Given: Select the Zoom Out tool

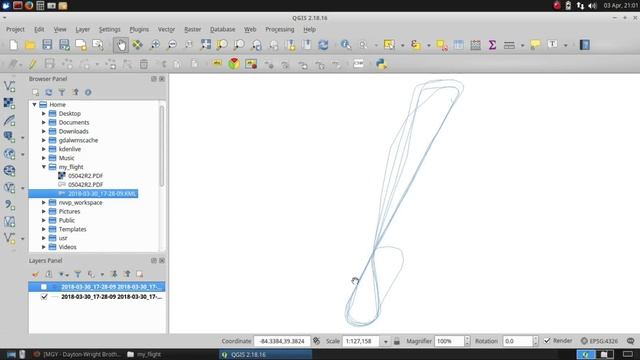Looking at the screenshot, I should 172,45.
